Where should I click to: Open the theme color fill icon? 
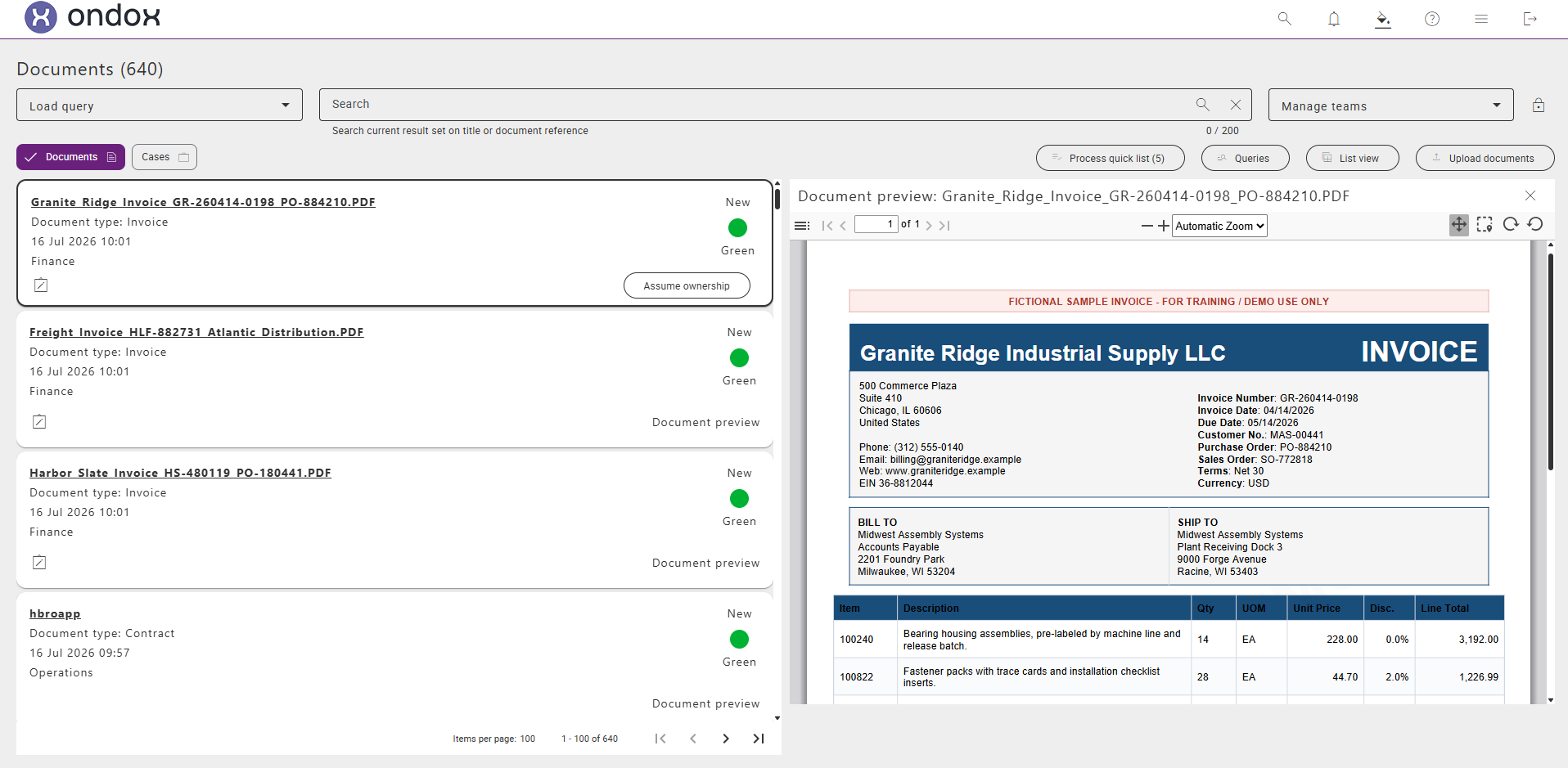pyautogui.click(x=1383, y=19)
